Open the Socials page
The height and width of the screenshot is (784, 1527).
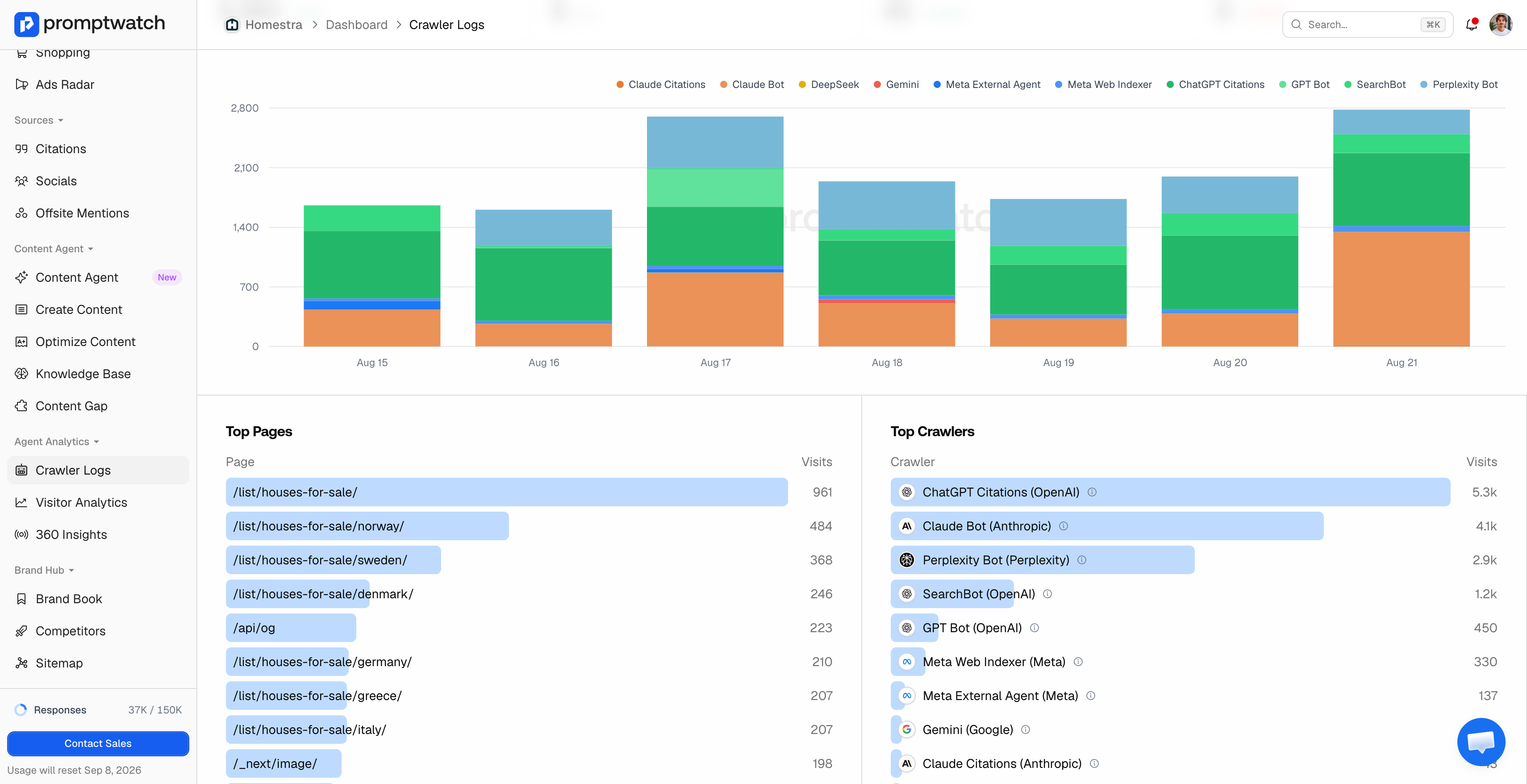98,181
